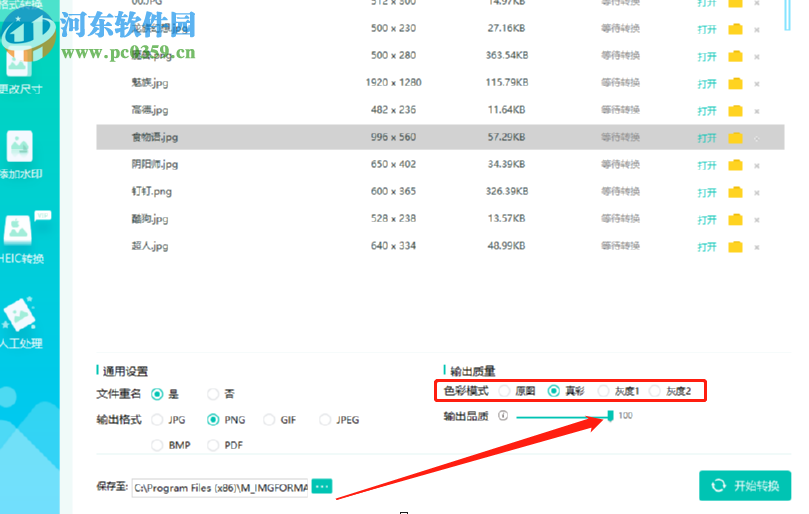The height and width of the screenshot is (514, 809).
Task: Select 是 for 文件重名
Action: [x=157, y=394]
